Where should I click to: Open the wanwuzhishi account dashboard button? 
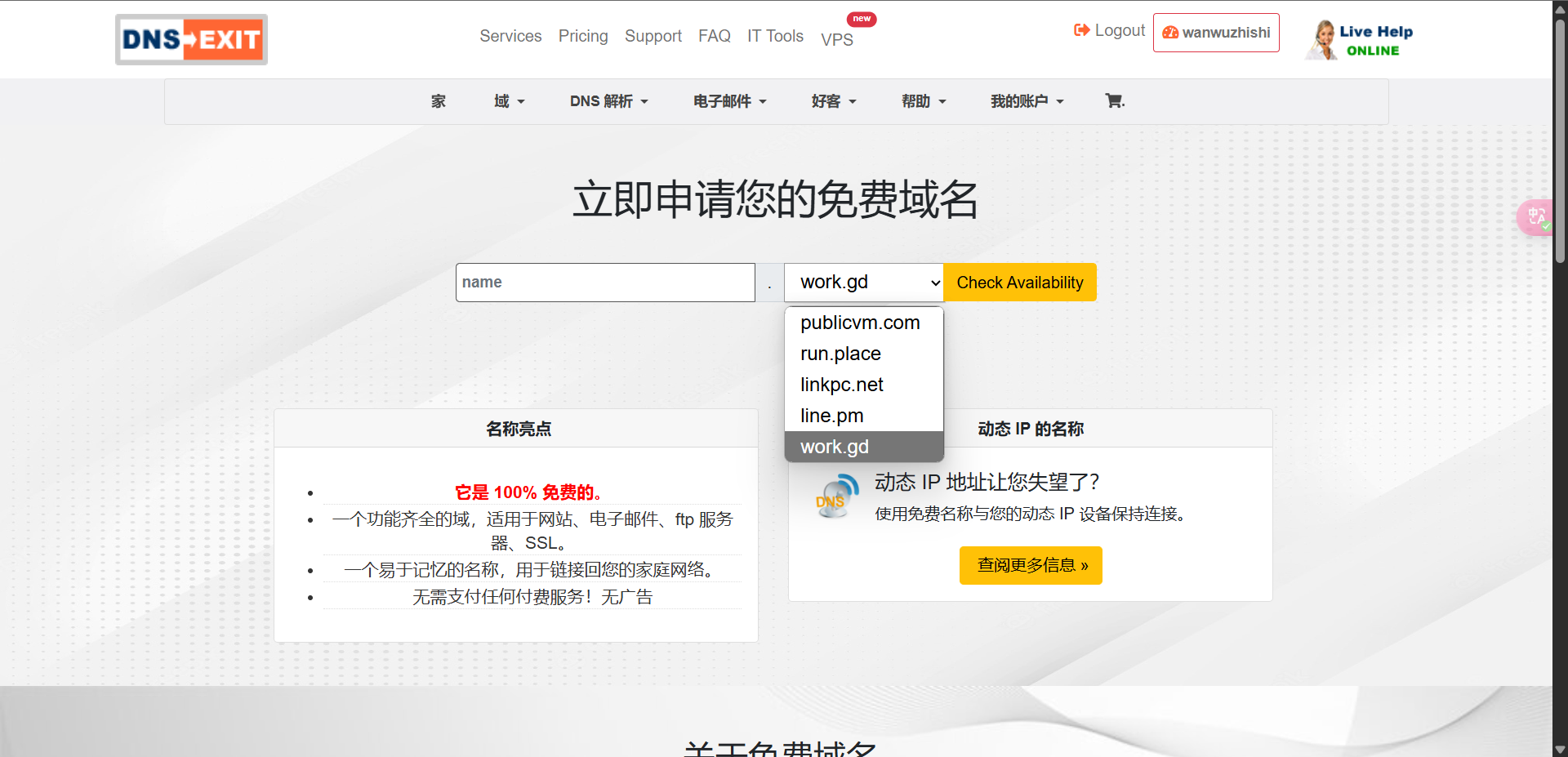click(x=1216, y=33)
